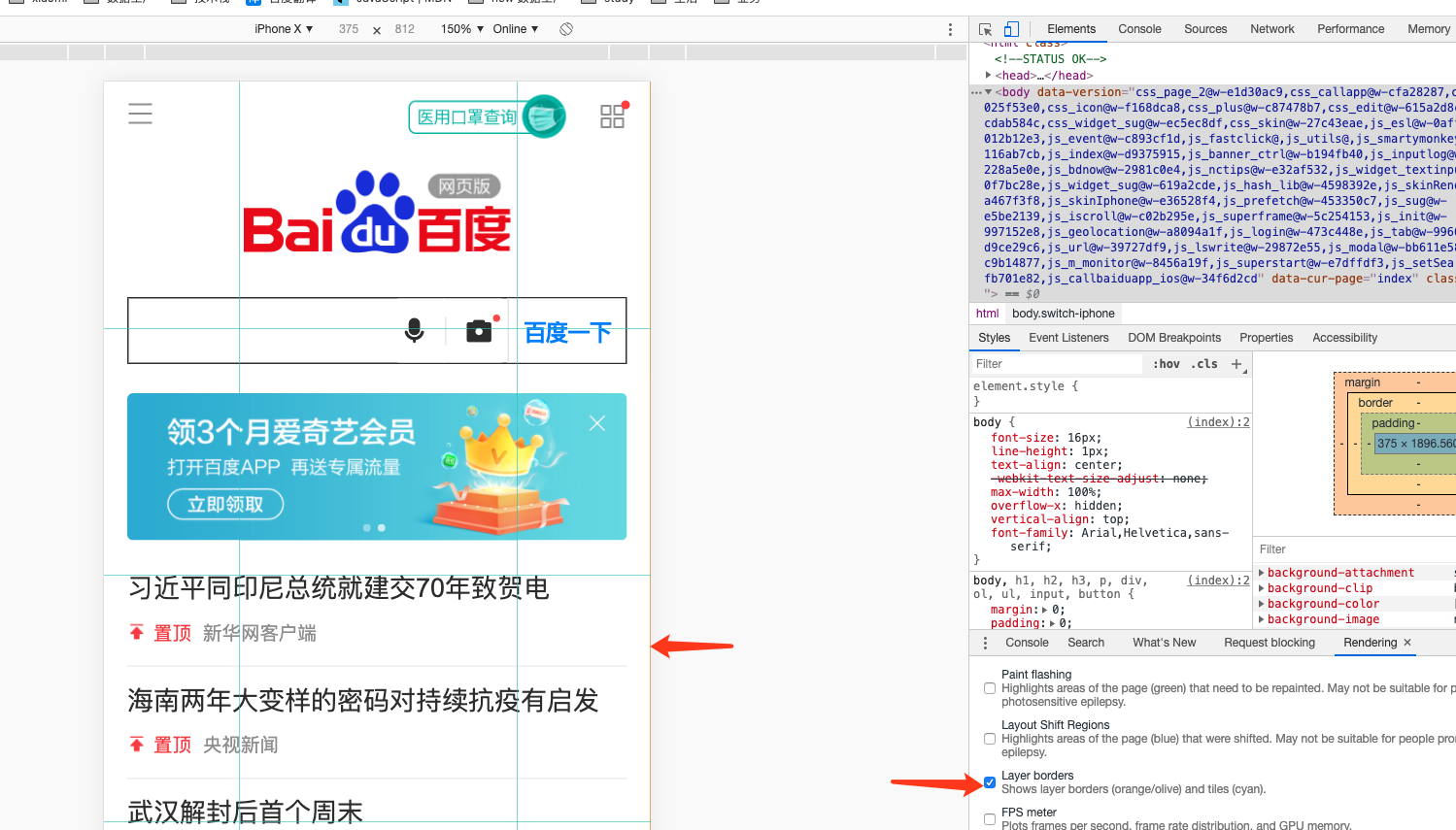This screenshot has height=830, width=1456.
Task: Expand the head element node
Action: point(989,75)
